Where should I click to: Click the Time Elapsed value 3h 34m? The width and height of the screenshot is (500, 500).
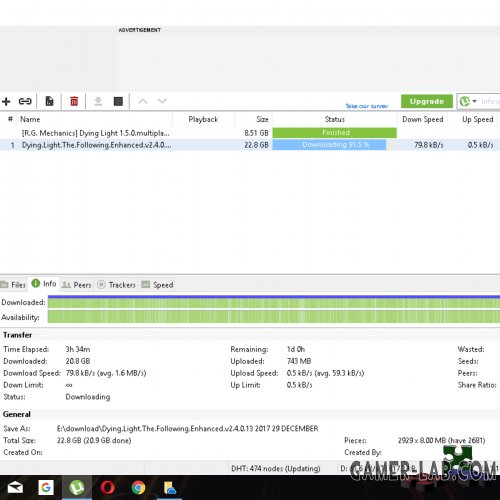pyautogui.click(x=78, y=349)
